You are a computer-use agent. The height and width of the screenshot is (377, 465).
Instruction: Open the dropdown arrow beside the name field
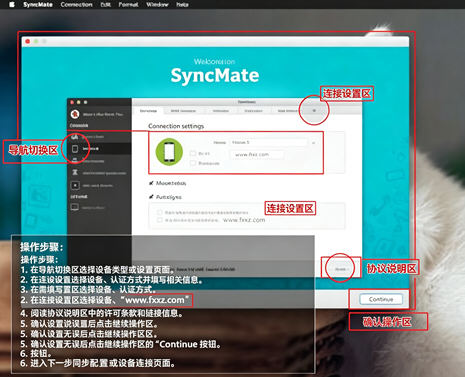click(x=313, y=143)
